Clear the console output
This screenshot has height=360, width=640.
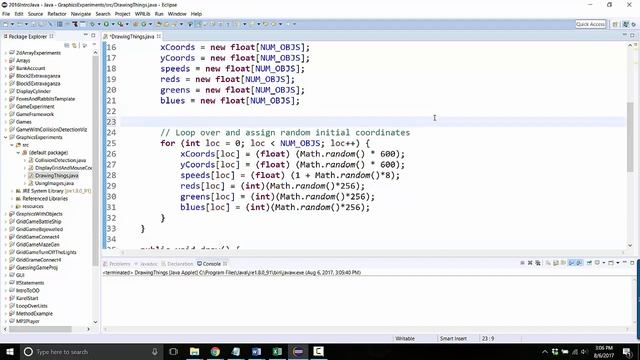pyautogui.click(x=548, y=263)
